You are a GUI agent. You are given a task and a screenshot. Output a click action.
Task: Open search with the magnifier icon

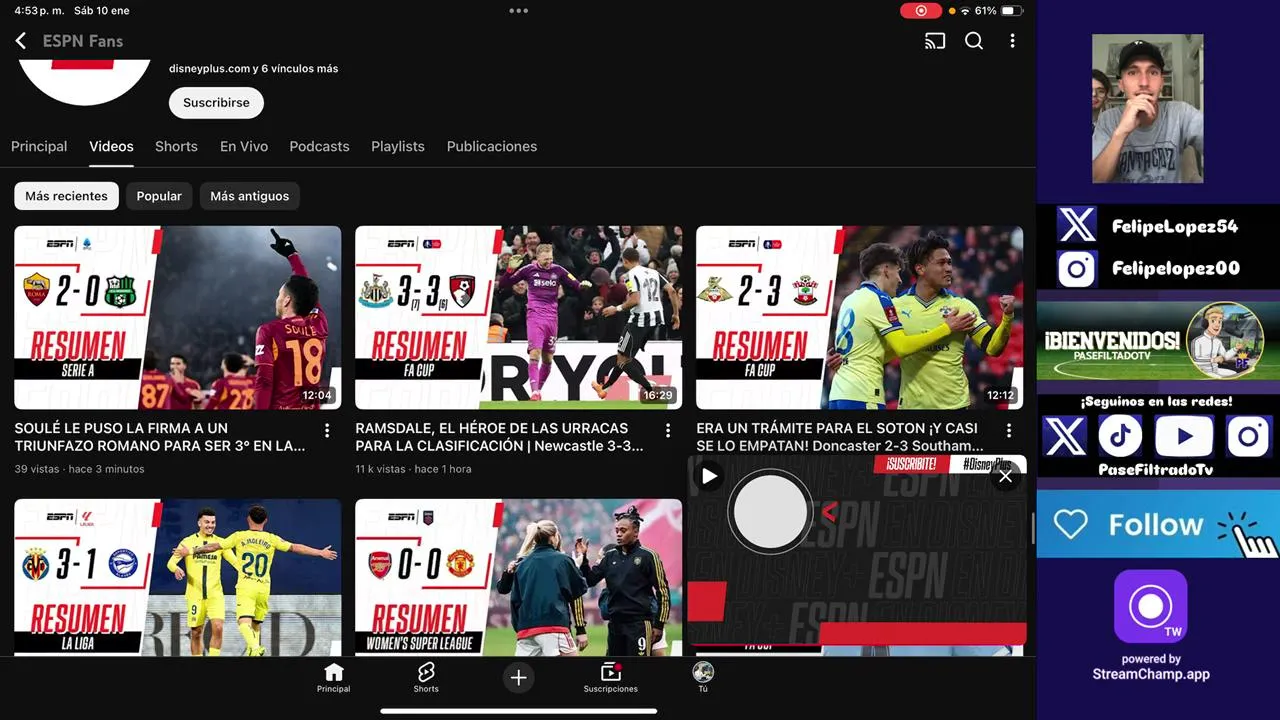coord(974,41)
